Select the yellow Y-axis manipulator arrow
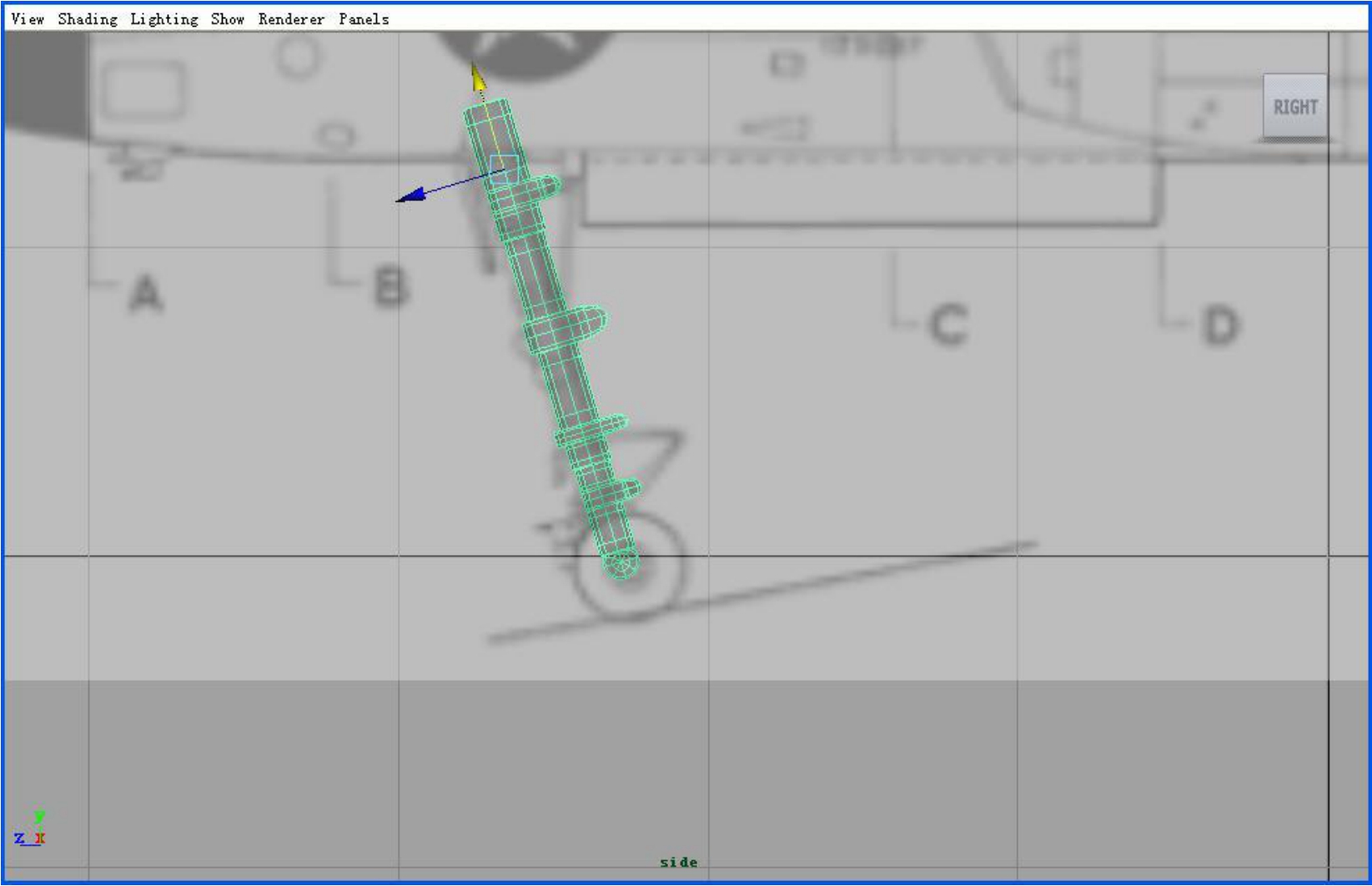Viewport: 1372px width, 886px height. (x=478, y=78)
